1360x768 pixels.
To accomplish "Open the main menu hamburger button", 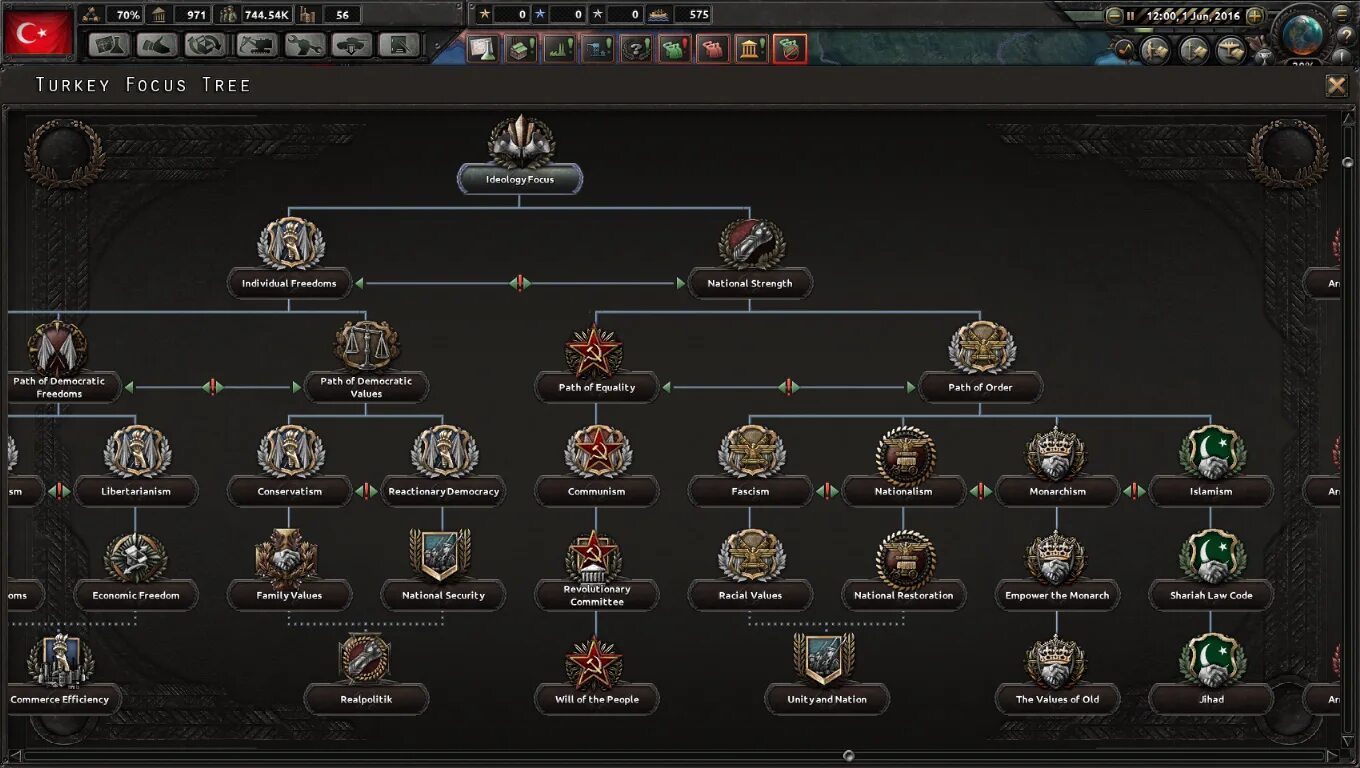I will tap(1342, 14).
